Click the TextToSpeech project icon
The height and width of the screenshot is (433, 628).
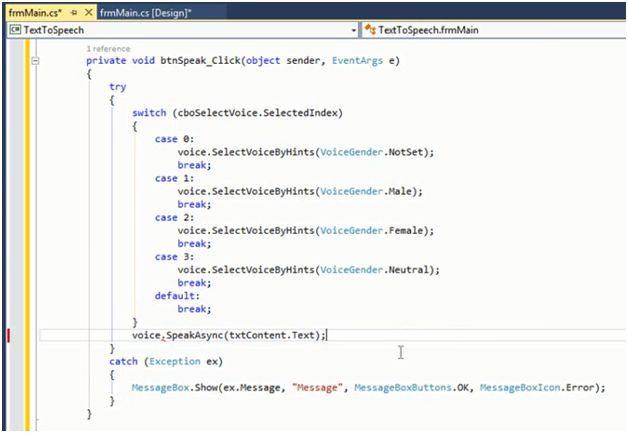pos(15,30)
